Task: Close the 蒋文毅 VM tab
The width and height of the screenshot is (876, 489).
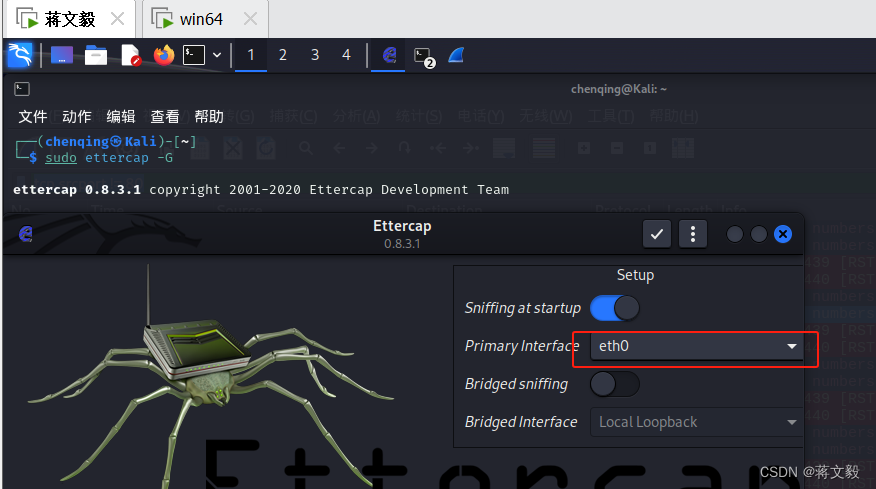Action: (x=117, y=19)
